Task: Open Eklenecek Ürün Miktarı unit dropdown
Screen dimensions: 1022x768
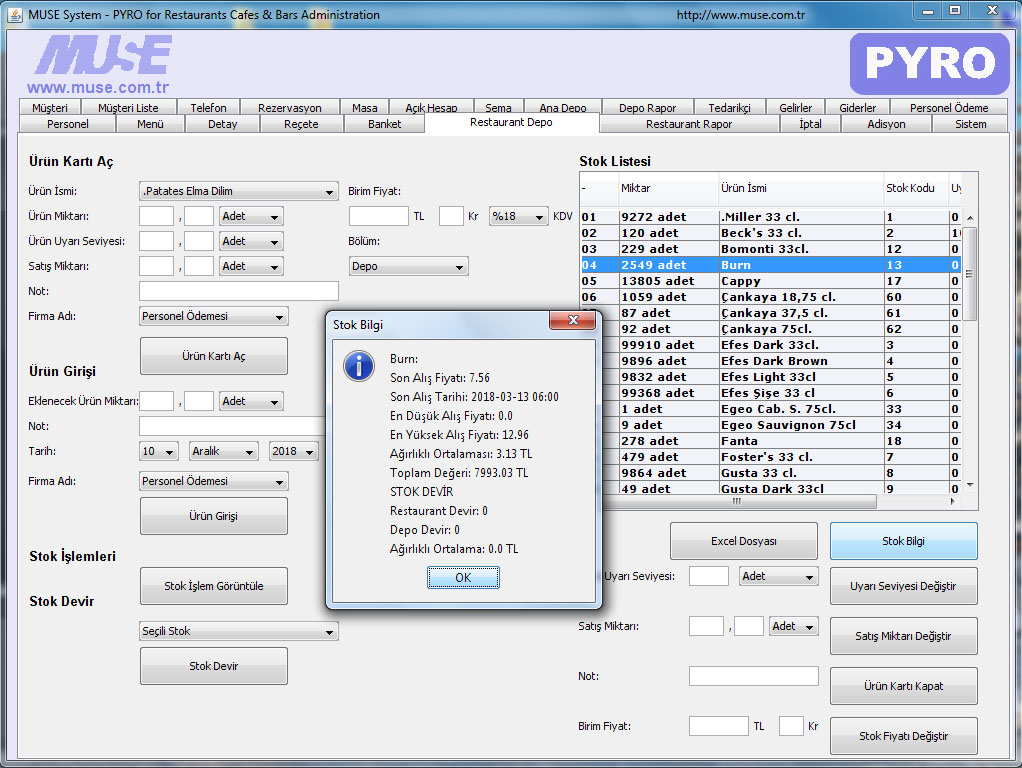Action: coord(250,401)
